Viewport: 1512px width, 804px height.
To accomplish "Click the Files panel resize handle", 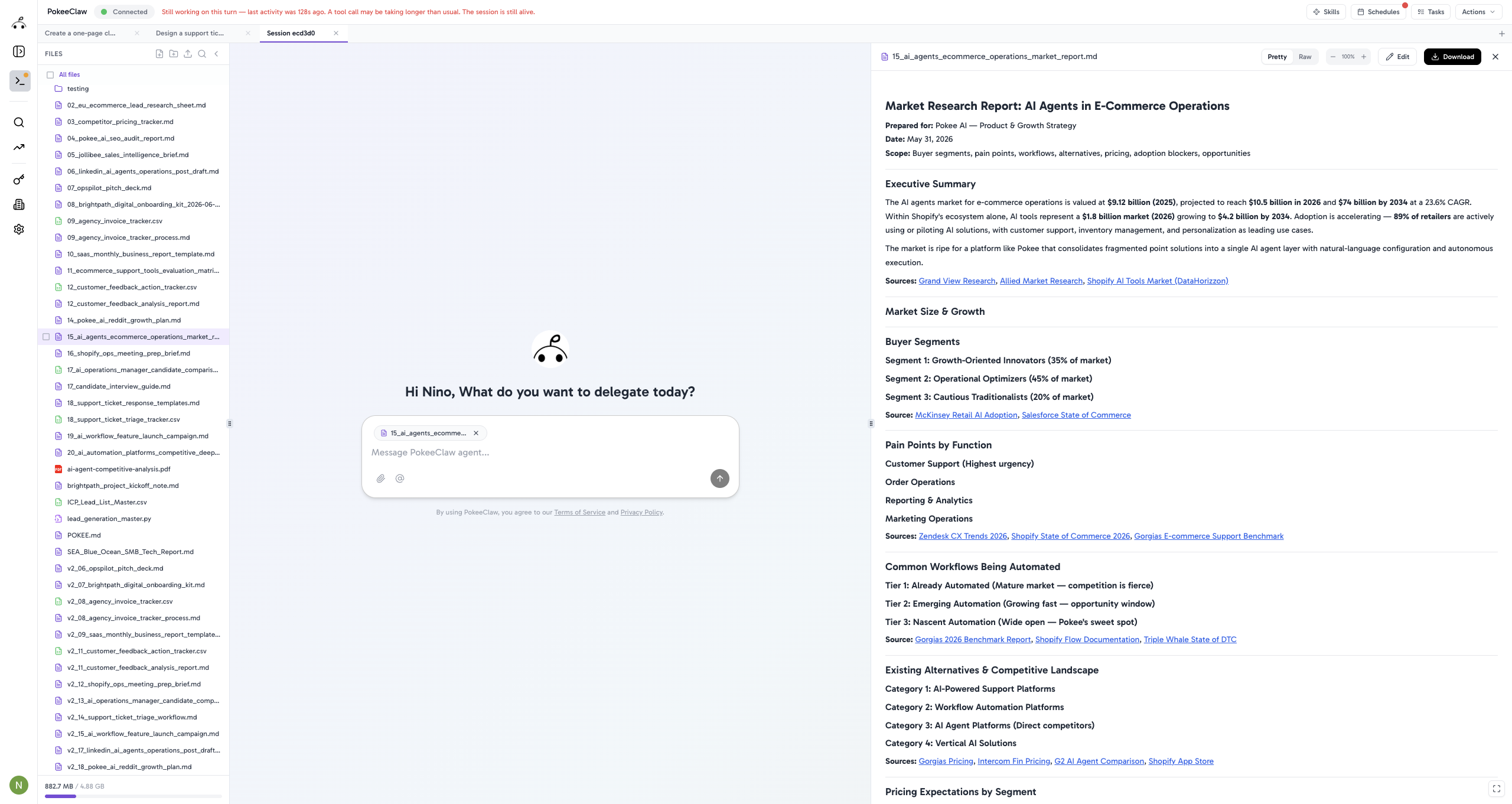I will pos(230,424).
